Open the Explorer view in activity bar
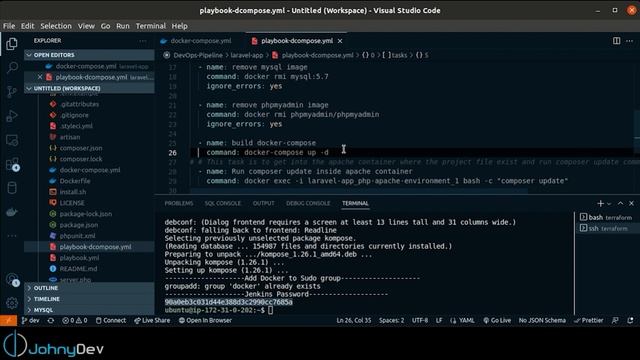 [x=12, y=44]
